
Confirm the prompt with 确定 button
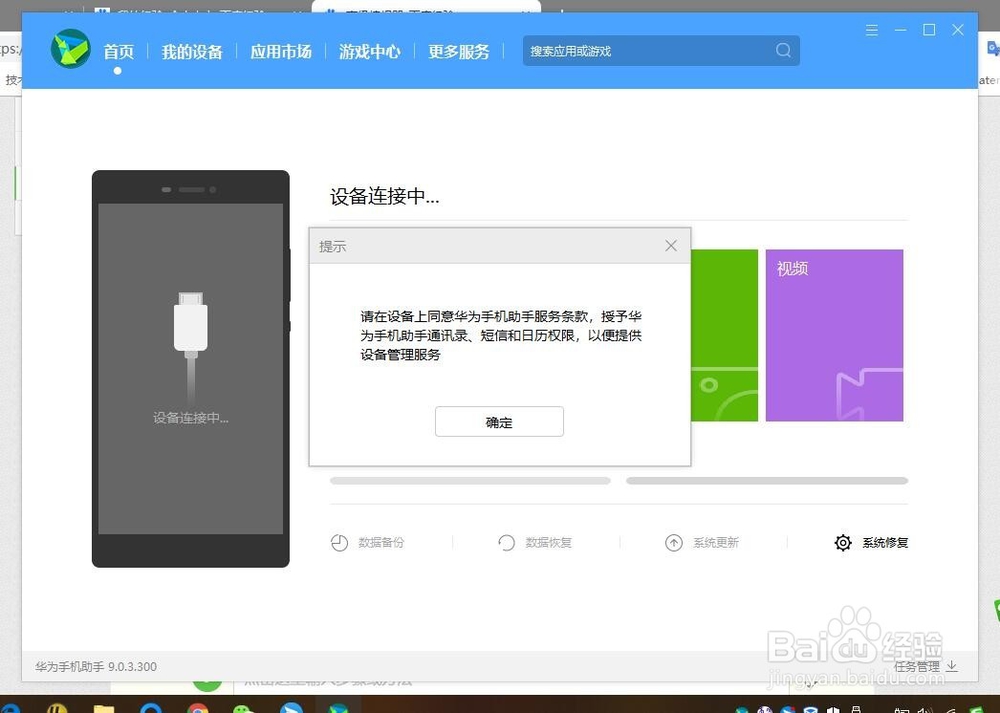tap(499, 422)
